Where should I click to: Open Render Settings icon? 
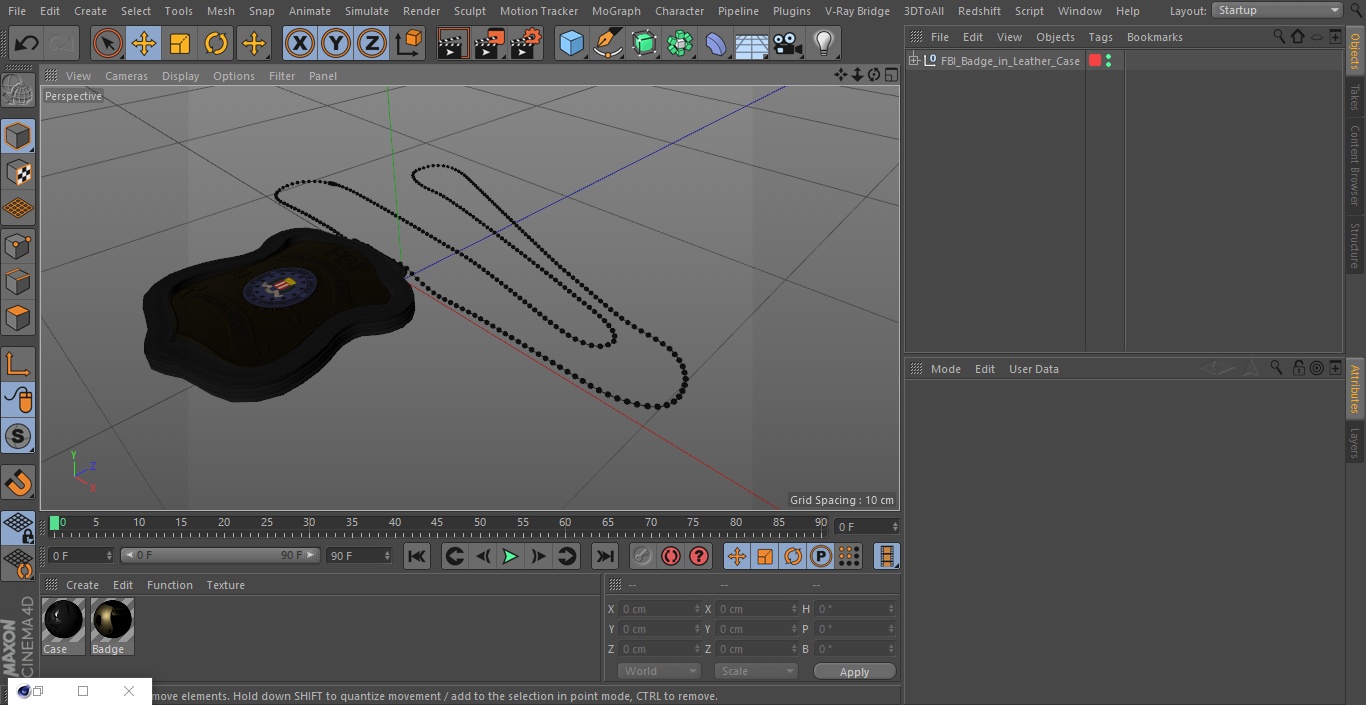[526, 43]
